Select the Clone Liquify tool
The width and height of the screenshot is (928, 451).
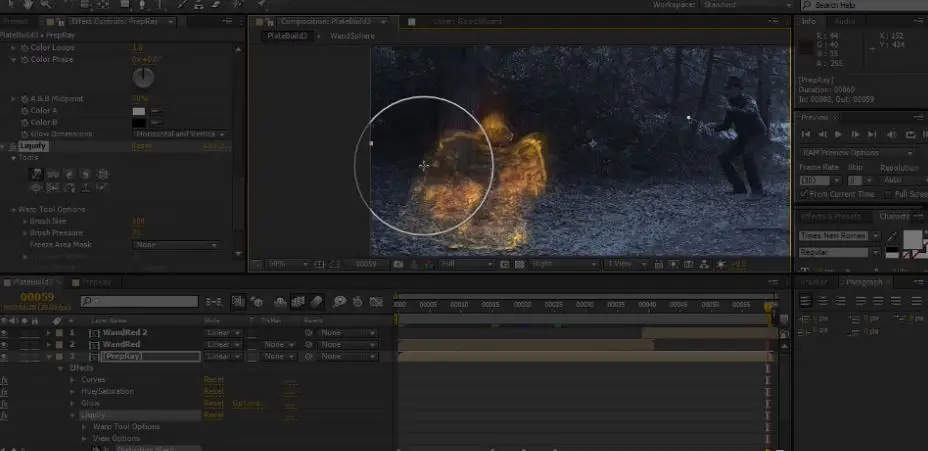click(85, 188)
